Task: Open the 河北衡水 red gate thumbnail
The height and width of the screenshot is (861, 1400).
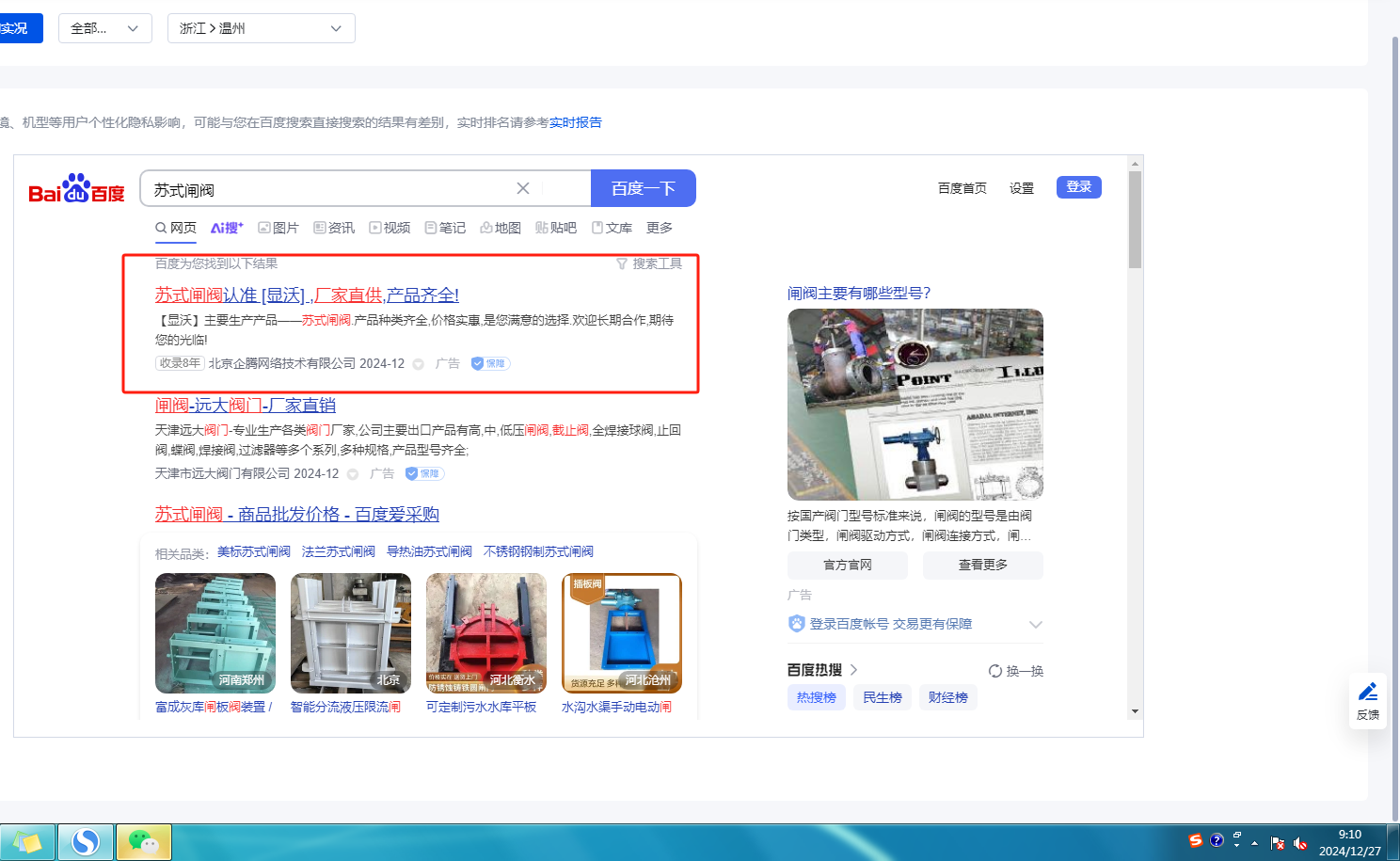Action: tap(486, 633)
